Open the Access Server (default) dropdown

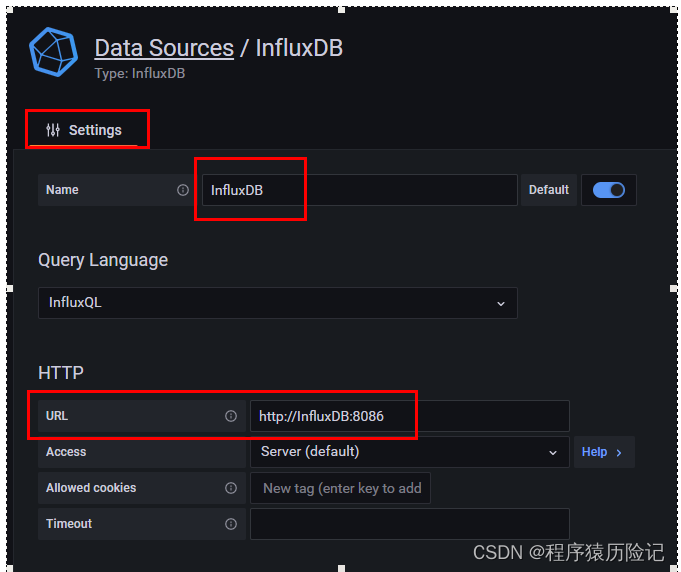(410, 452)
